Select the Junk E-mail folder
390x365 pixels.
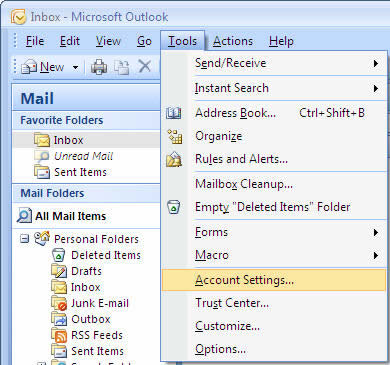point(100,303)
